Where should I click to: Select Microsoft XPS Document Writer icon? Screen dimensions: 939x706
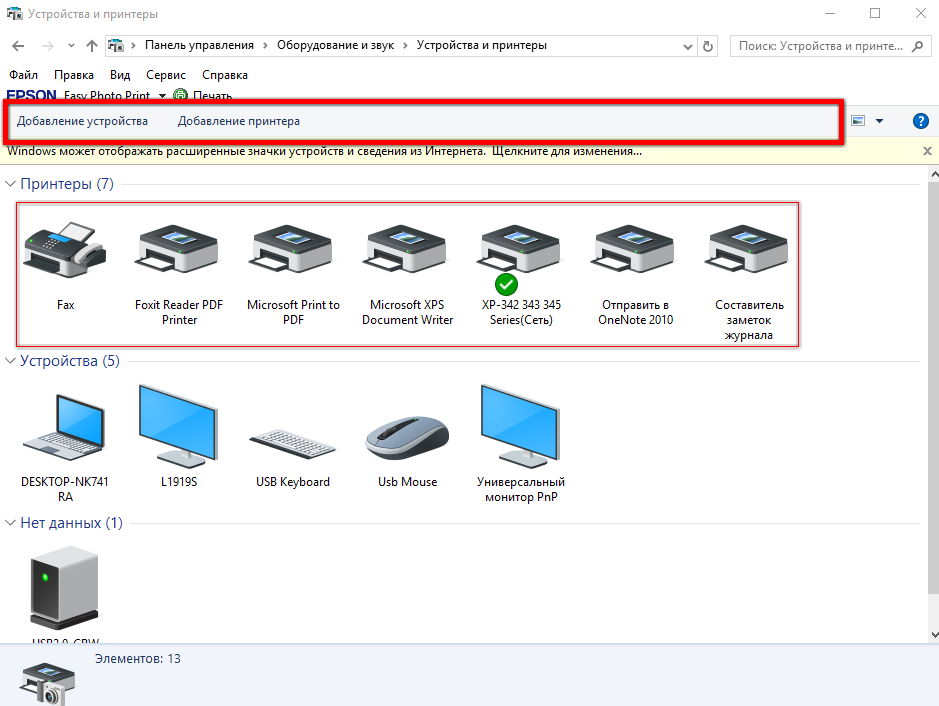407,249
